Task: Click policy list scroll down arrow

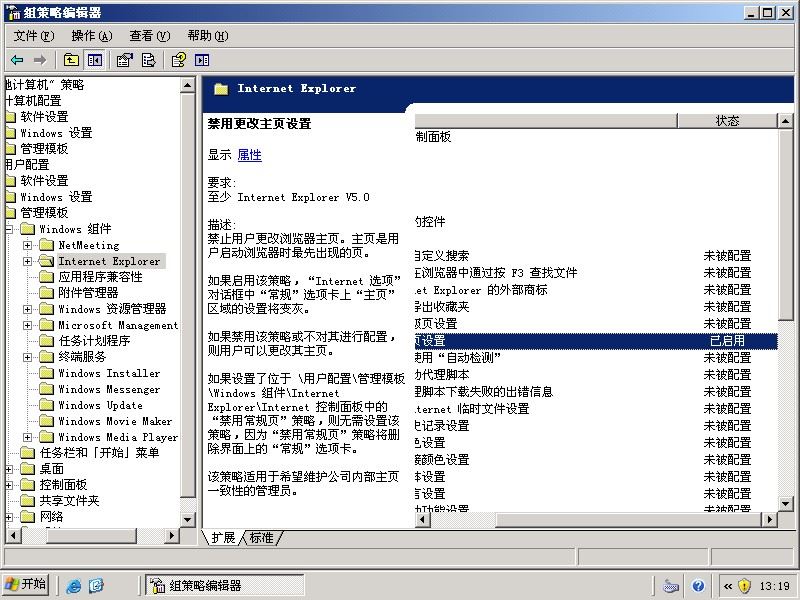Action: [785, 504]
